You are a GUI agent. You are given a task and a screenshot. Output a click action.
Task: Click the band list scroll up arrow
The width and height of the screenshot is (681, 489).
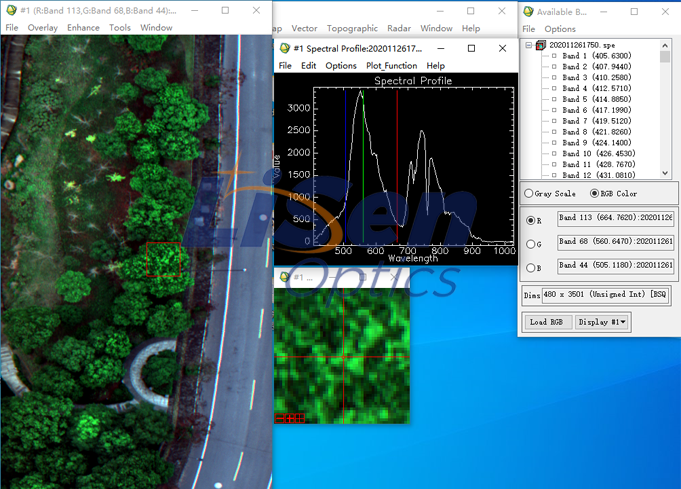point(665,45)
